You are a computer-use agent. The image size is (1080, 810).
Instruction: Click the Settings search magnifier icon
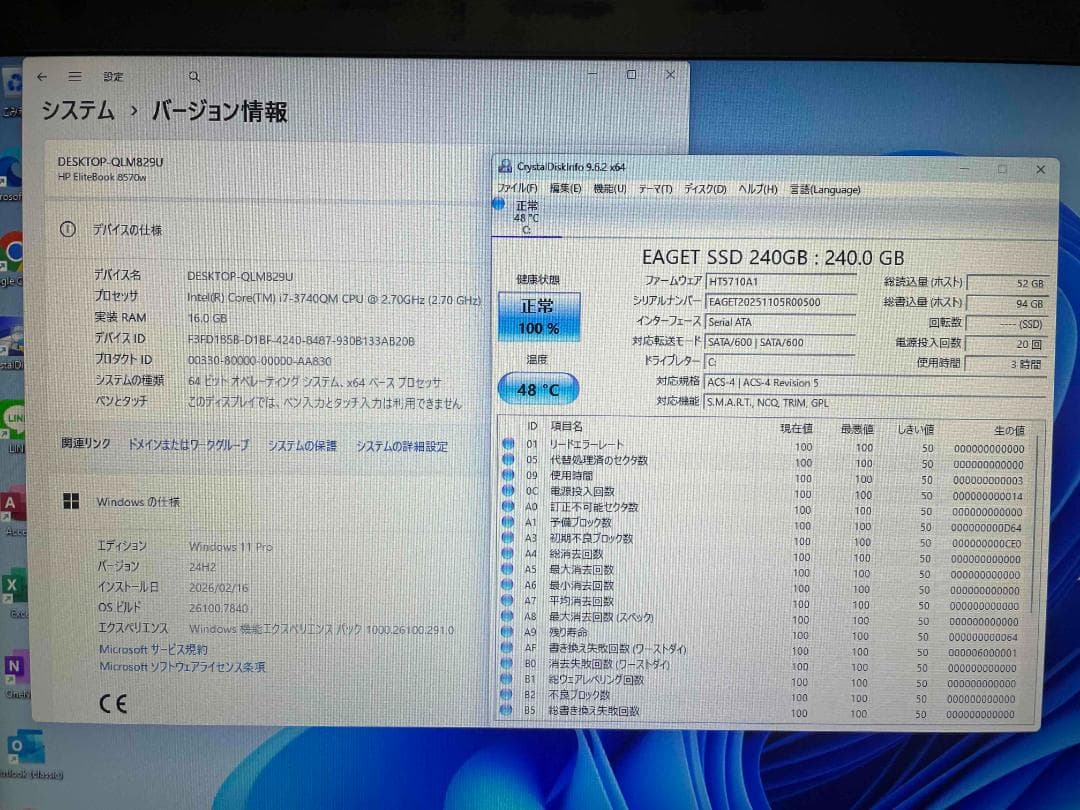tap(194, 76)
